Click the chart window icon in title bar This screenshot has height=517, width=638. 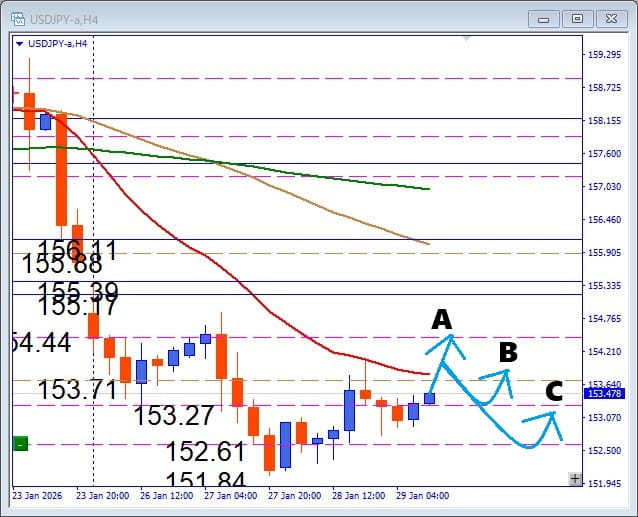(x=17, y=19)
